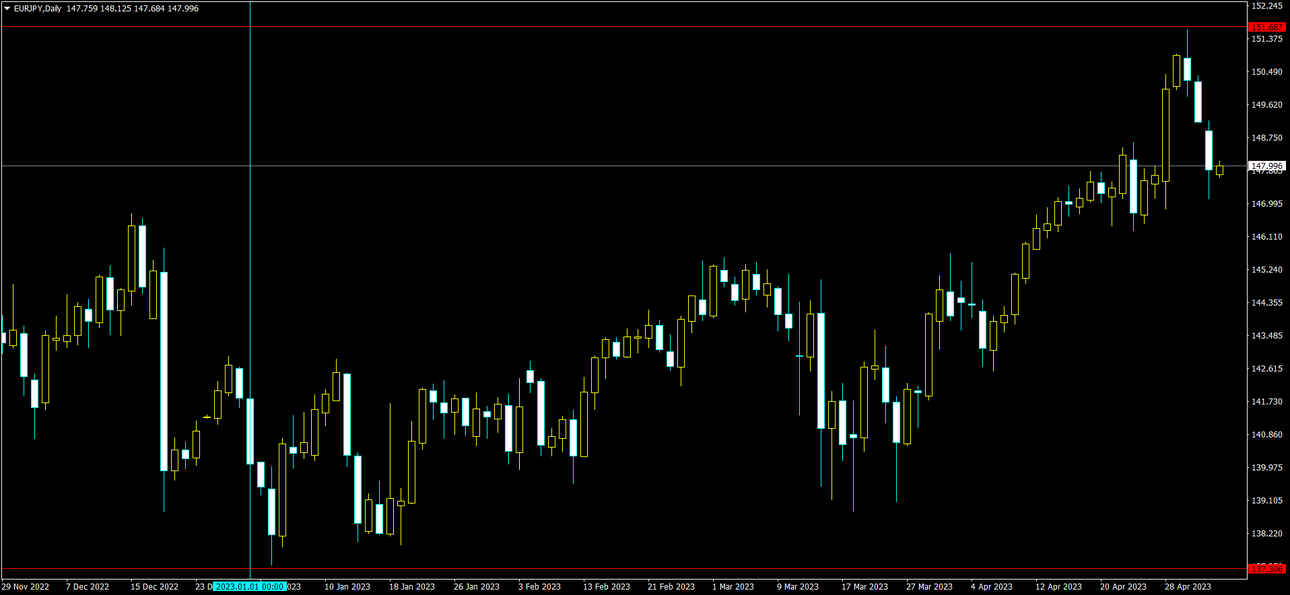Viewport: 1290px width, 595px height.
Task: Click the 18 Jan 2023 date label
Action: coord(412,587)
